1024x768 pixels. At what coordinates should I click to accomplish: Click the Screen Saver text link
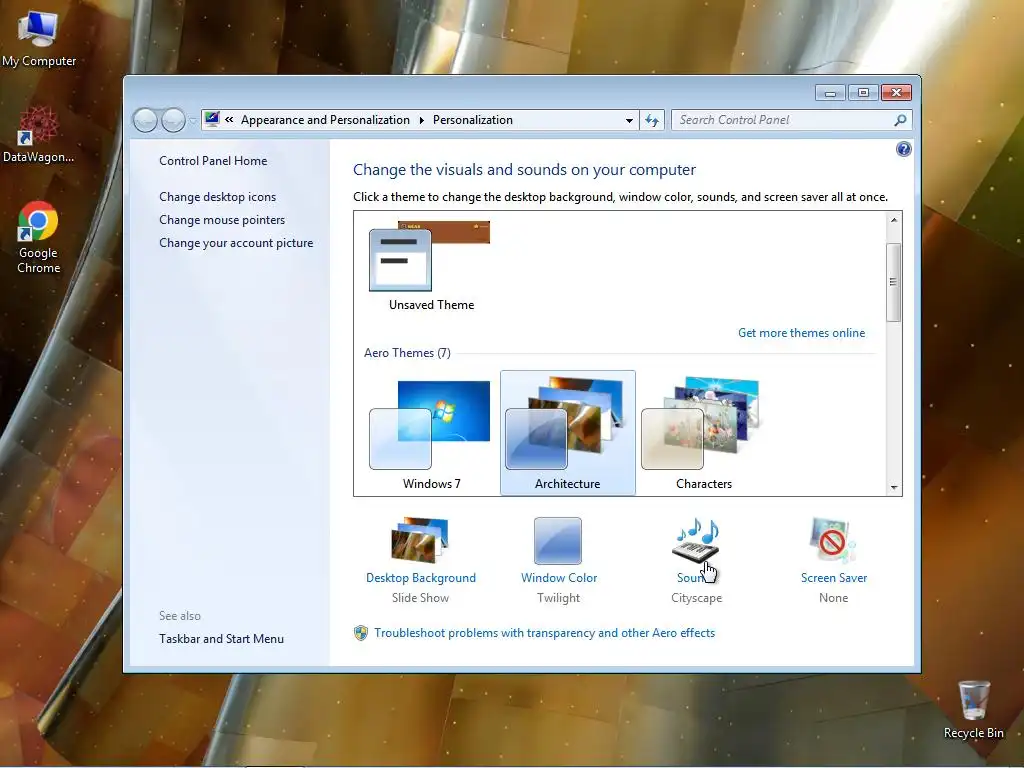pyautogui.click(x=834, y=578)
